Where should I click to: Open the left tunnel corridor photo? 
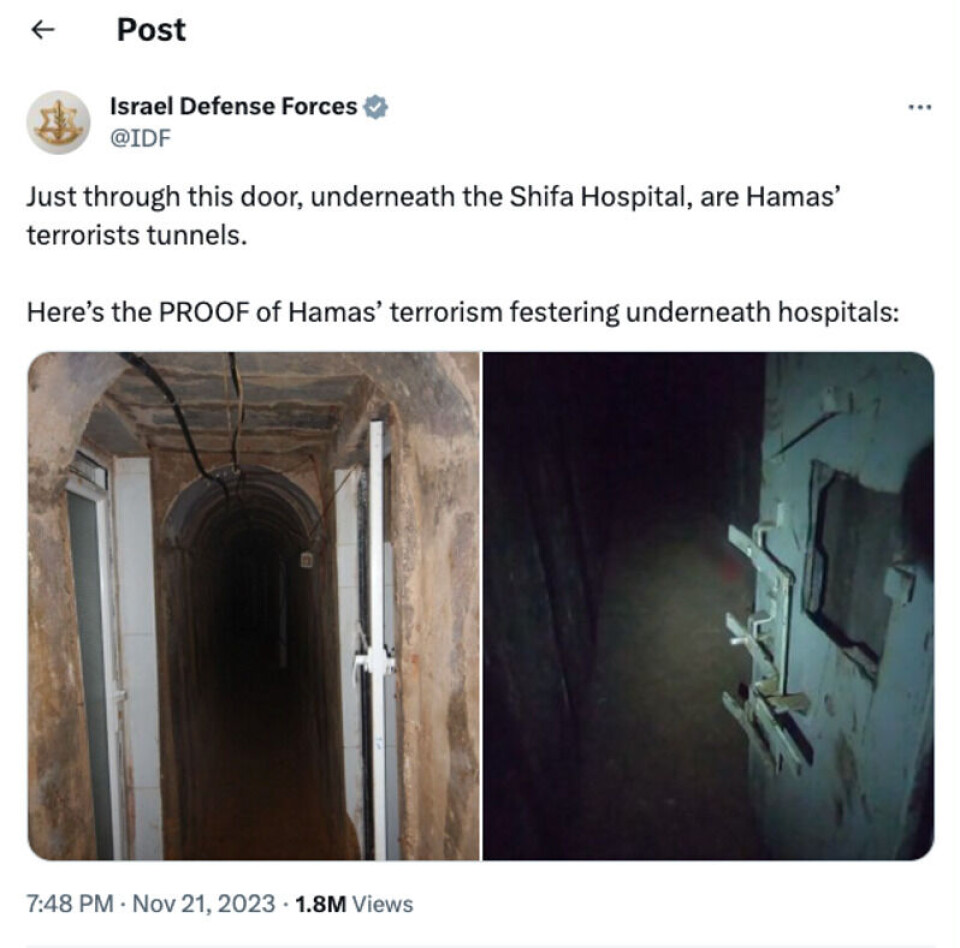pos(253,606)
